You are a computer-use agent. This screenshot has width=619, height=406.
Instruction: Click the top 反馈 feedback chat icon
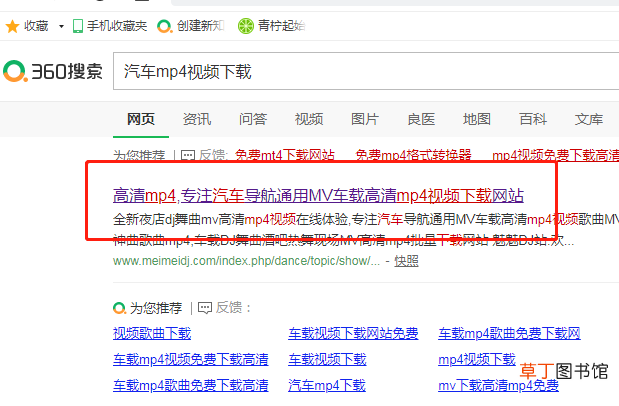tap(188, 155)
